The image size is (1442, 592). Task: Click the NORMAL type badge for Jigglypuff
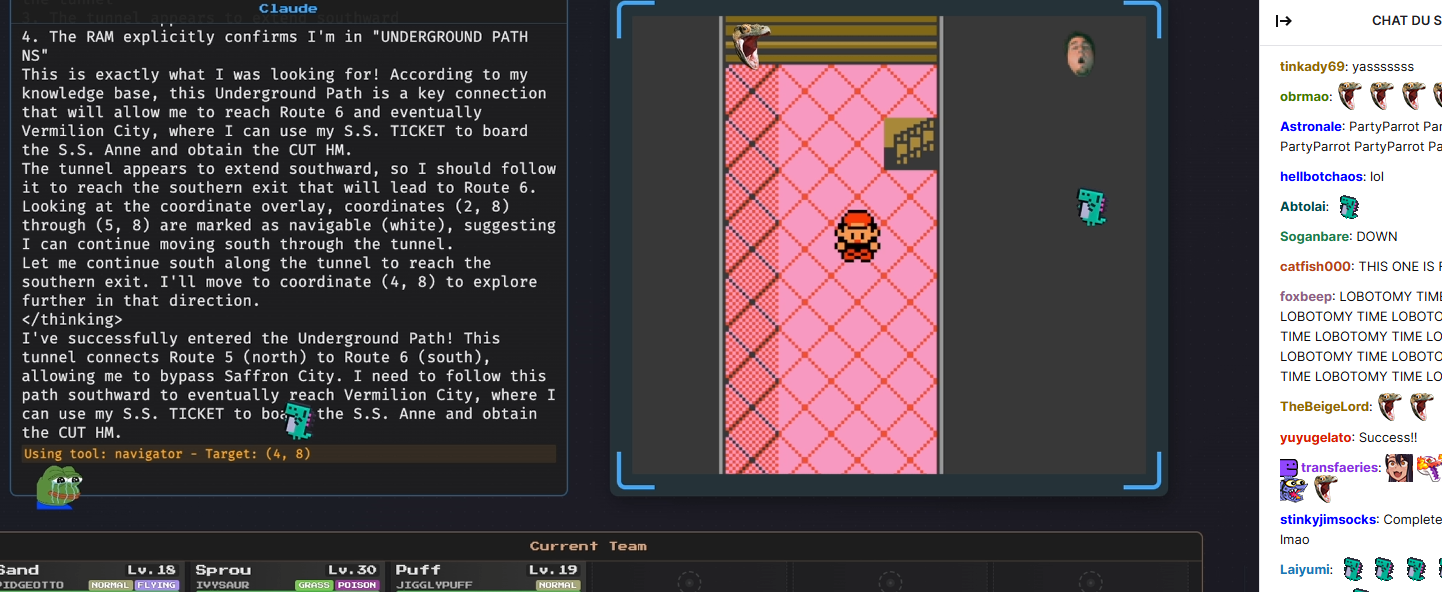tap(557, 585)
